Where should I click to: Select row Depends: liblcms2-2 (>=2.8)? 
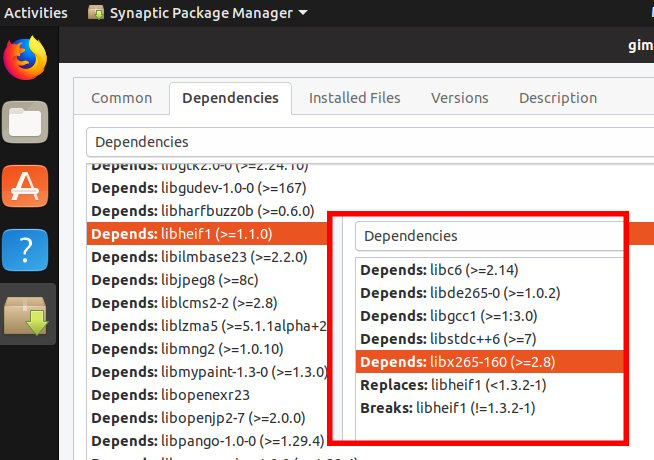coord(207,303)
